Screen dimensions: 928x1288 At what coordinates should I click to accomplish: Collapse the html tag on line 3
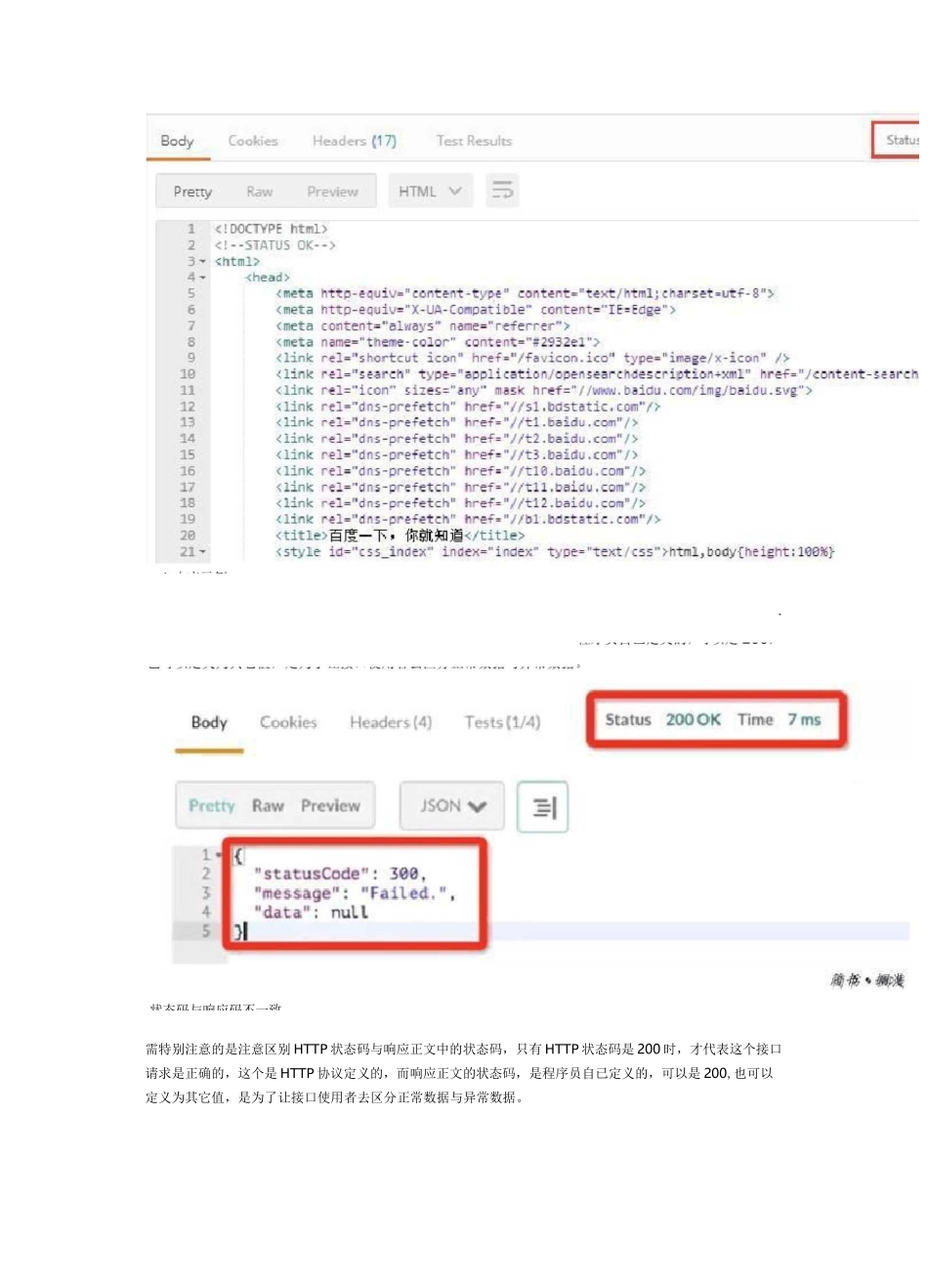pos(203,262)
